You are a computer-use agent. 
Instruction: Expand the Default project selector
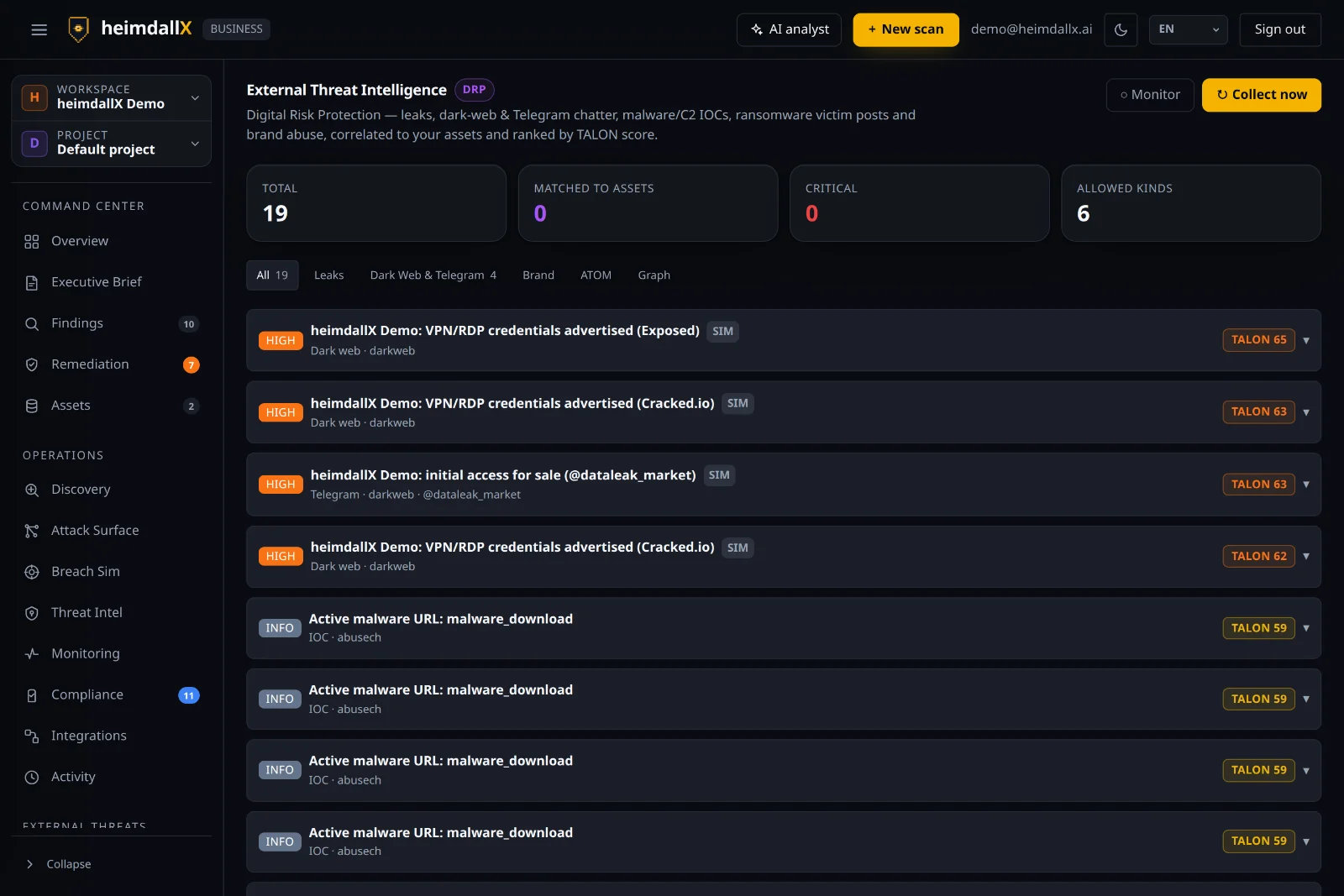[x=111, y=143]
